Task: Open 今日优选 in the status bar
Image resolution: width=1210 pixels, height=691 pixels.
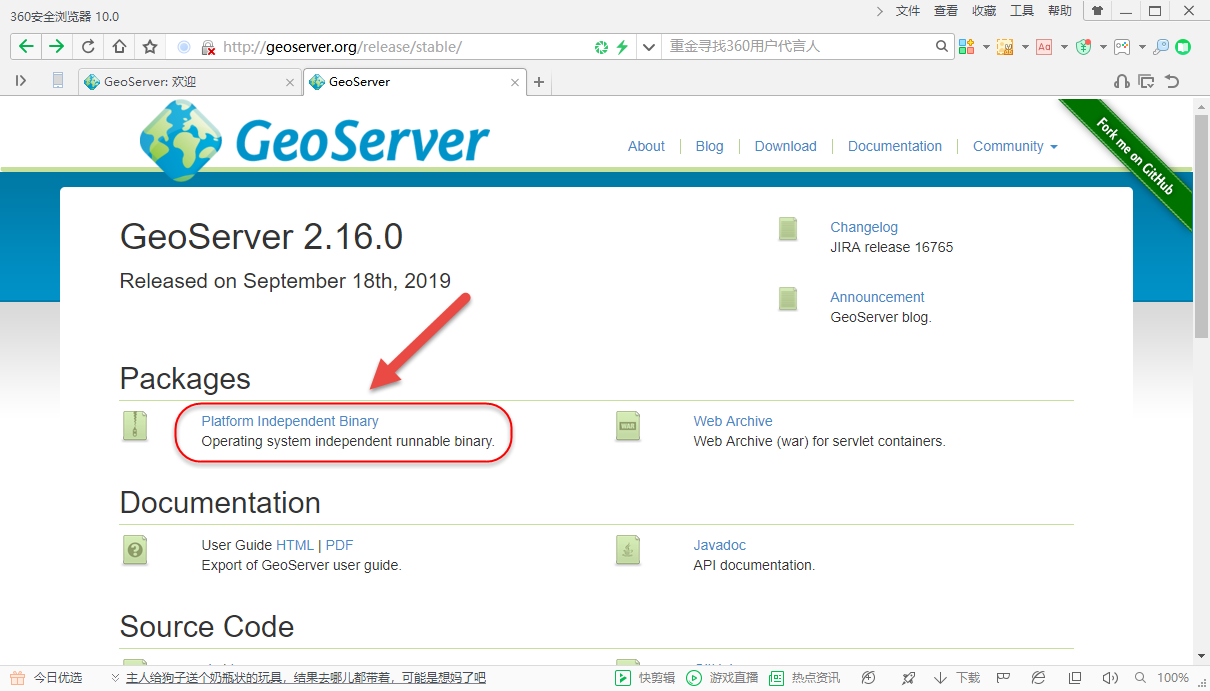Action: coord(47,678)
